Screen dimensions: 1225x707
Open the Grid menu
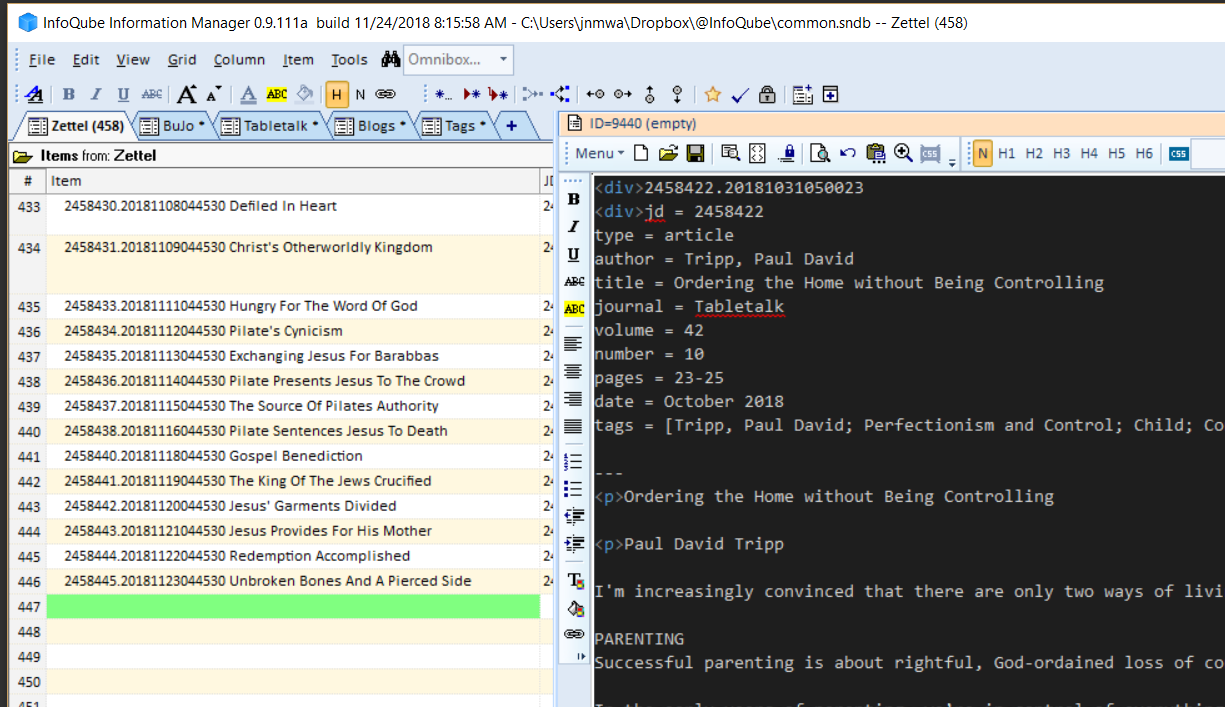point(182,60)
